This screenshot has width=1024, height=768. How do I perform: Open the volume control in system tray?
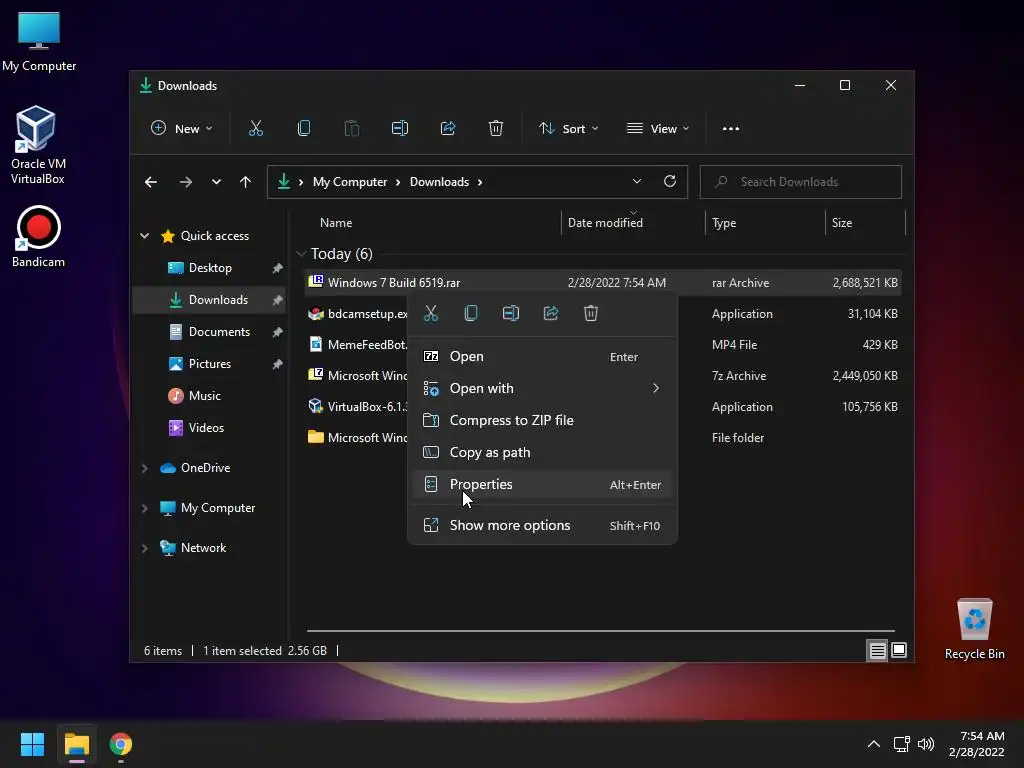pyautogui.click(x=926, y=744)
